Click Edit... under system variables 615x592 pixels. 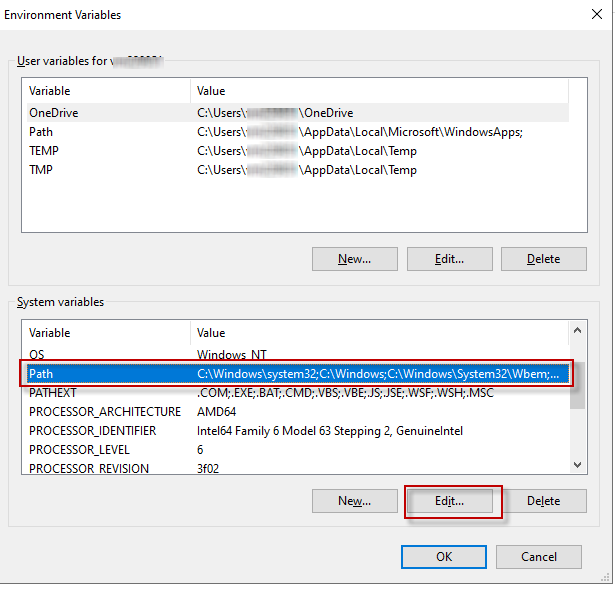449,501
